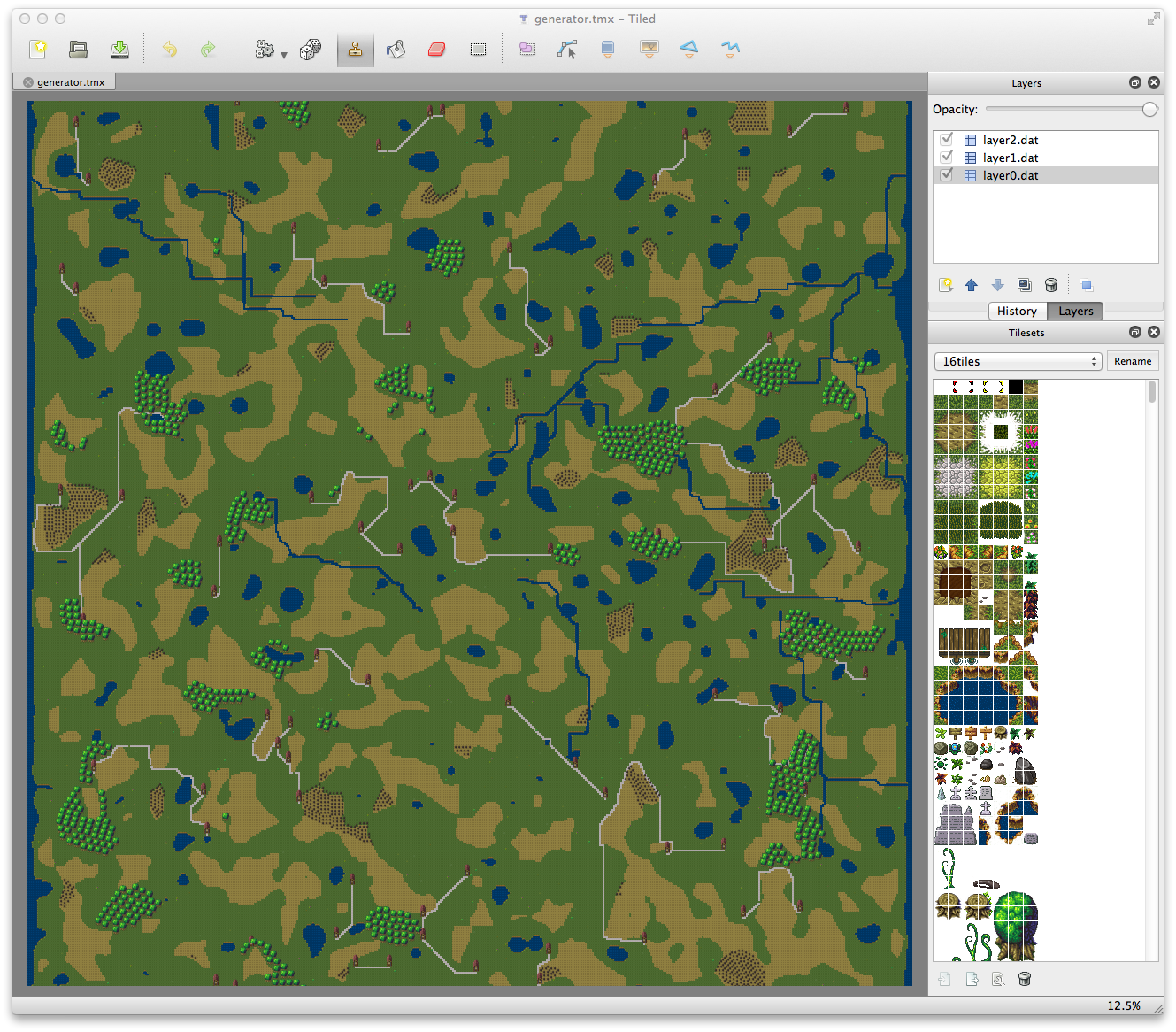Select the Stamp Brush tool
This screenshot has height=1032, width=1176.
click(x=355, y=50)
